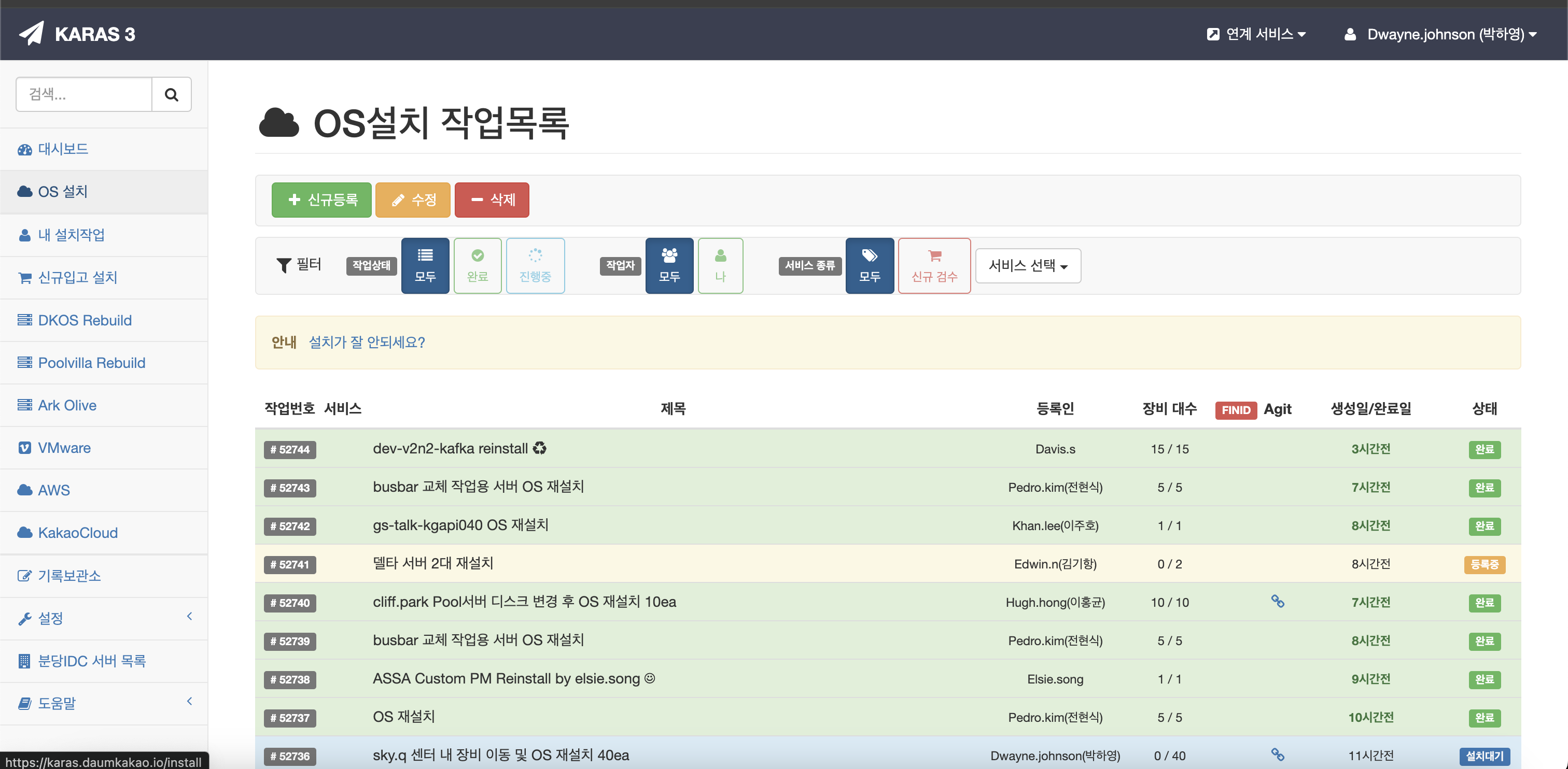Click the 등록중 status badge for job 52741

(x=1485, y=565)
